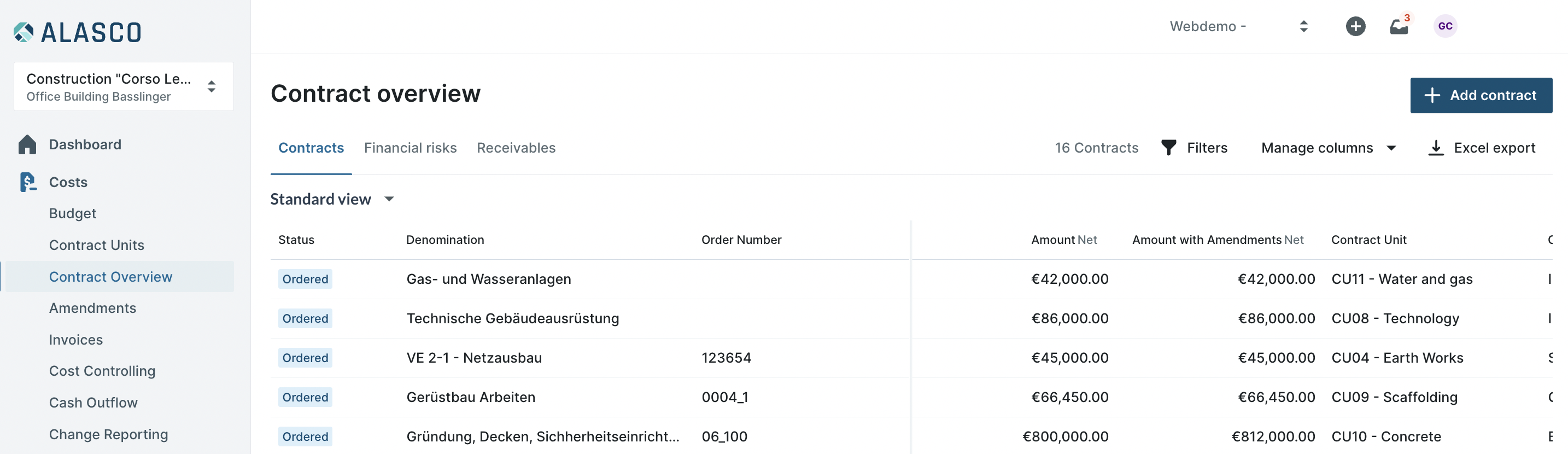Click the plus circle icon in header
This screenshot has width=1568, height=454.
tap(1355, 26)
